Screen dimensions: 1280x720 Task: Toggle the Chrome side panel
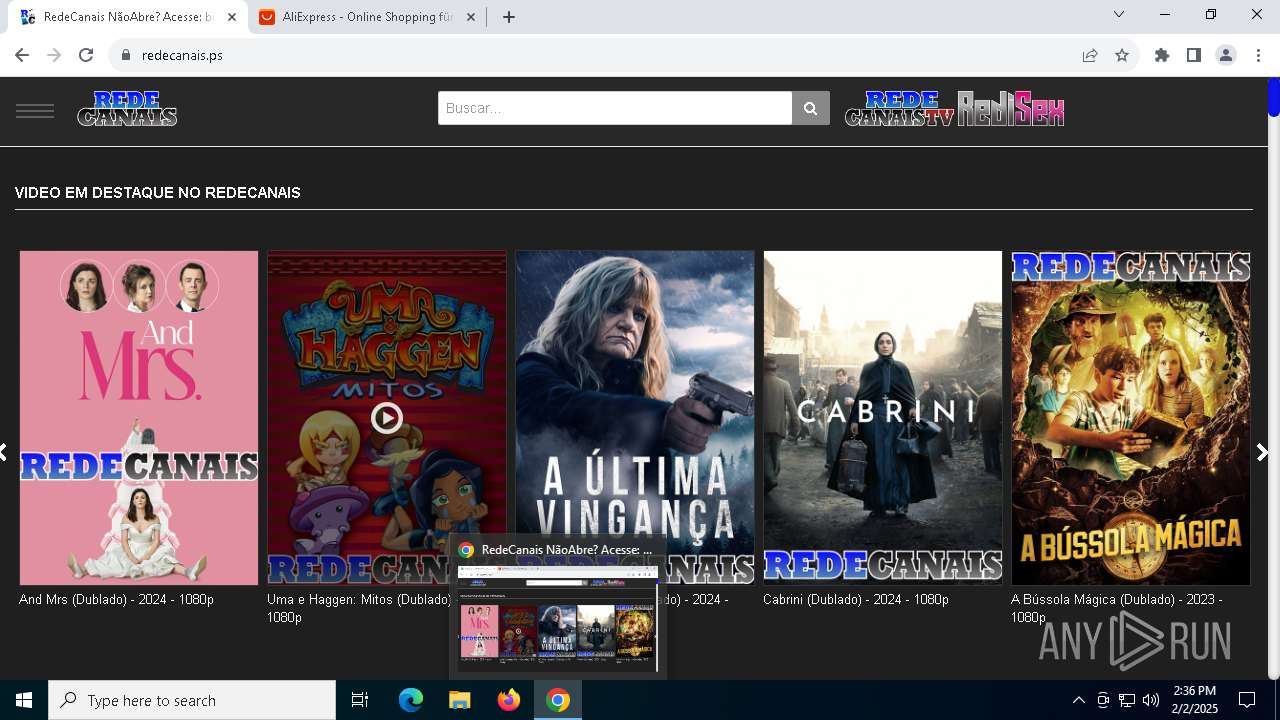coord(1194,55)
